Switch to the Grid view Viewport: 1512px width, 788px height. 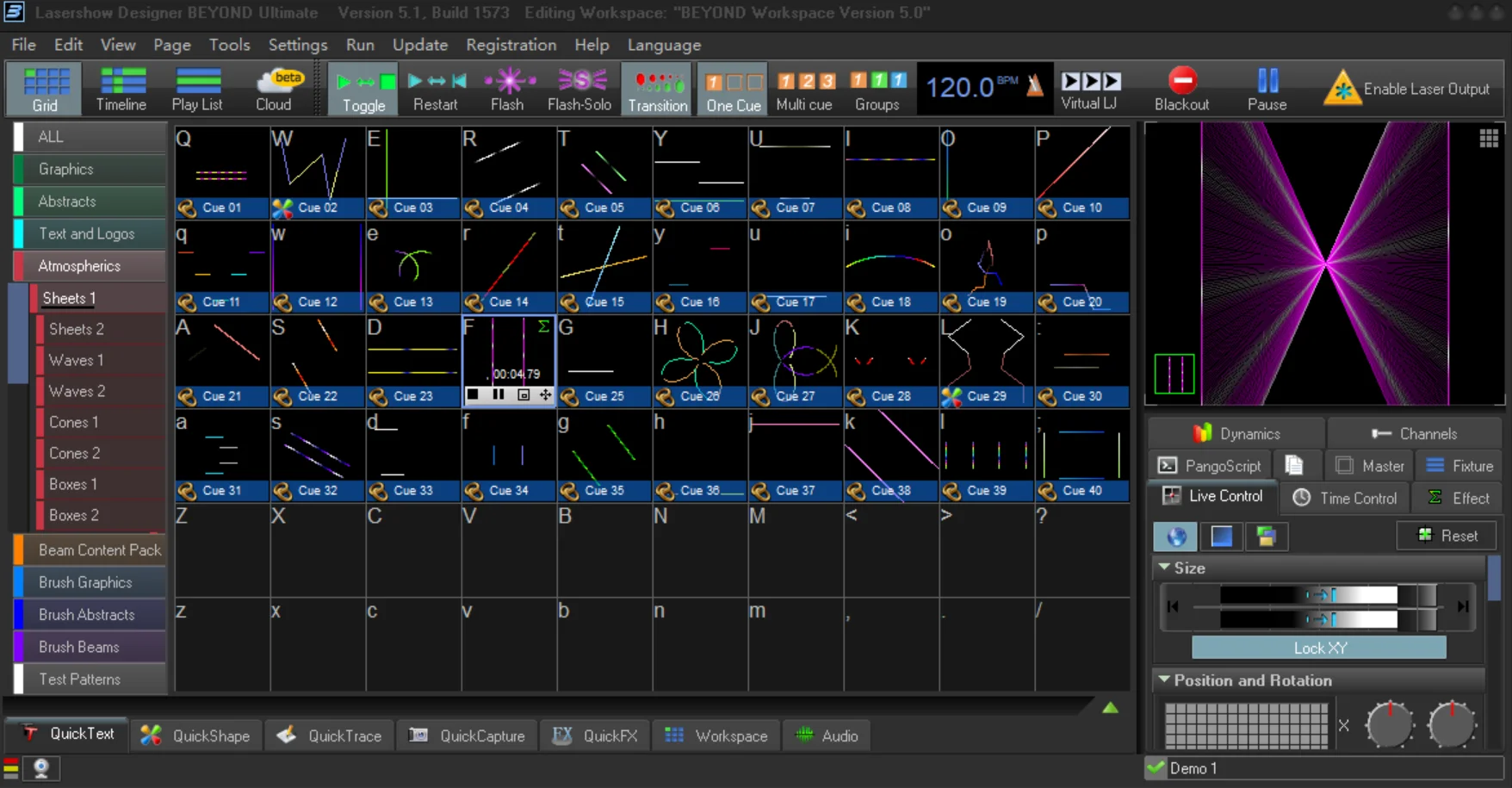tap(45, 89)
